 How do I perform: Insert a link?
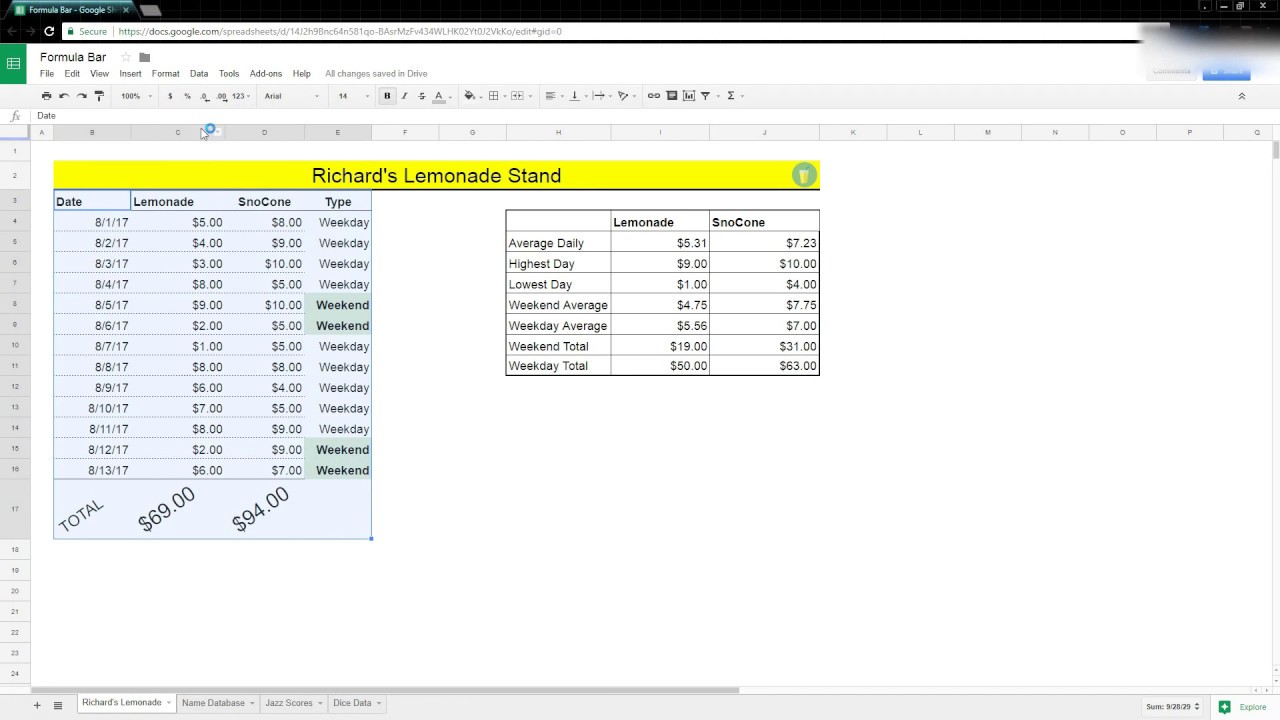click(653, 96)
